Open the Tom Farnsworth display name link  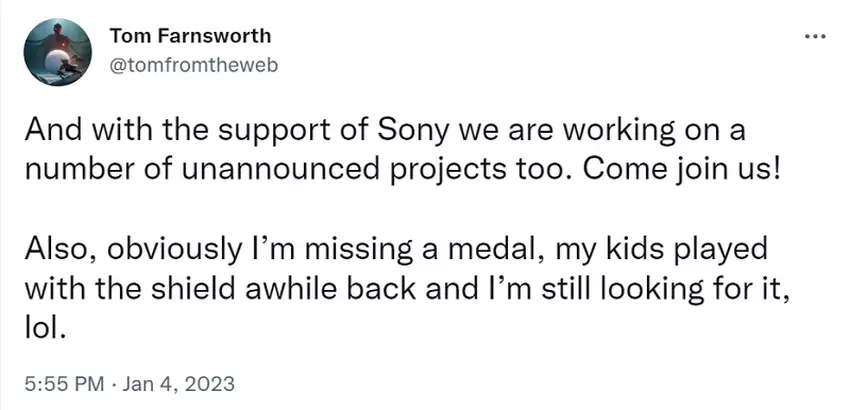(190, 37)
